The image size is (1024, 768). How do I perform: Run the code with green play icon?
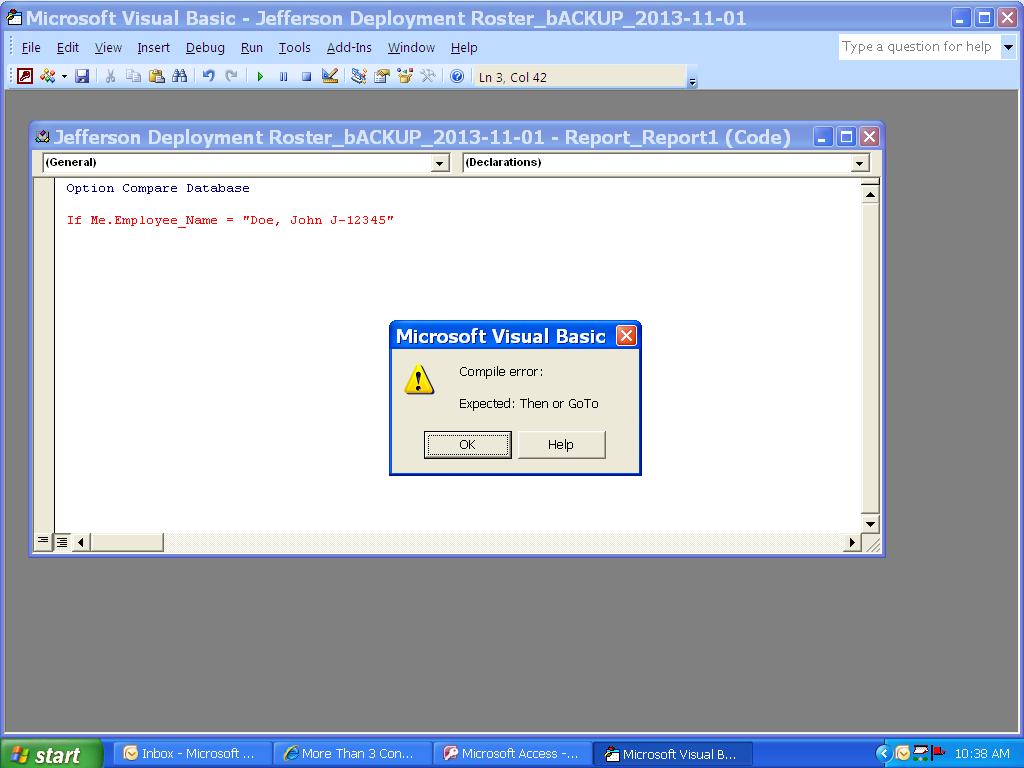(x=260, y=76)
